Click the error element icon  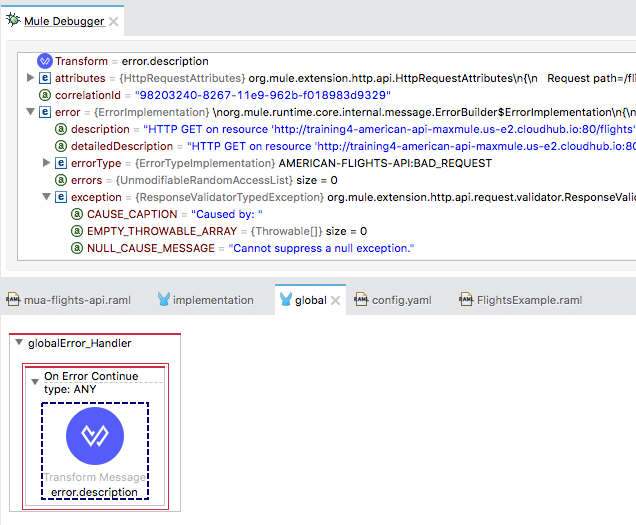click(x=45, y=112)
